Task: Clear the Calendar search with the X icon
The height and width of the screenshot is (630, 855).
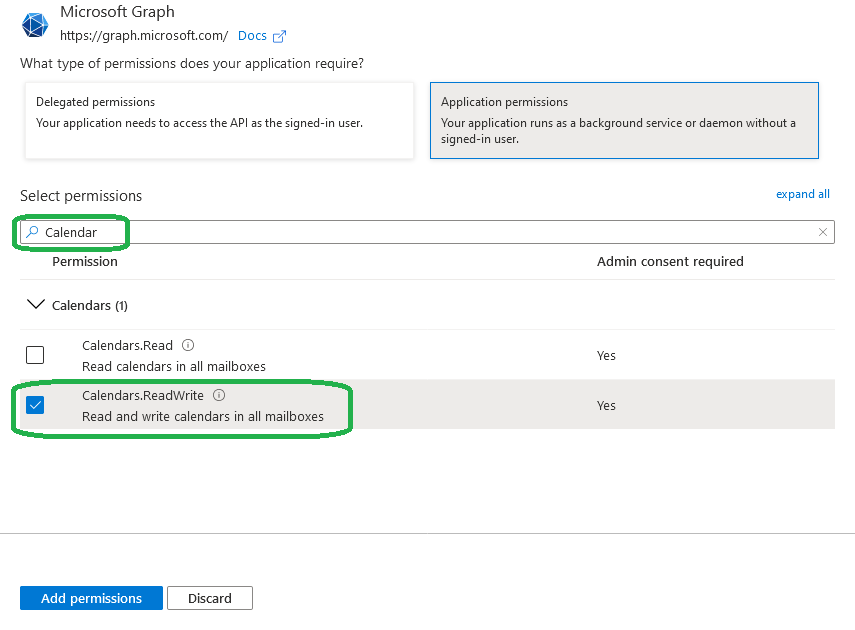Action: (x=823, y=232)
